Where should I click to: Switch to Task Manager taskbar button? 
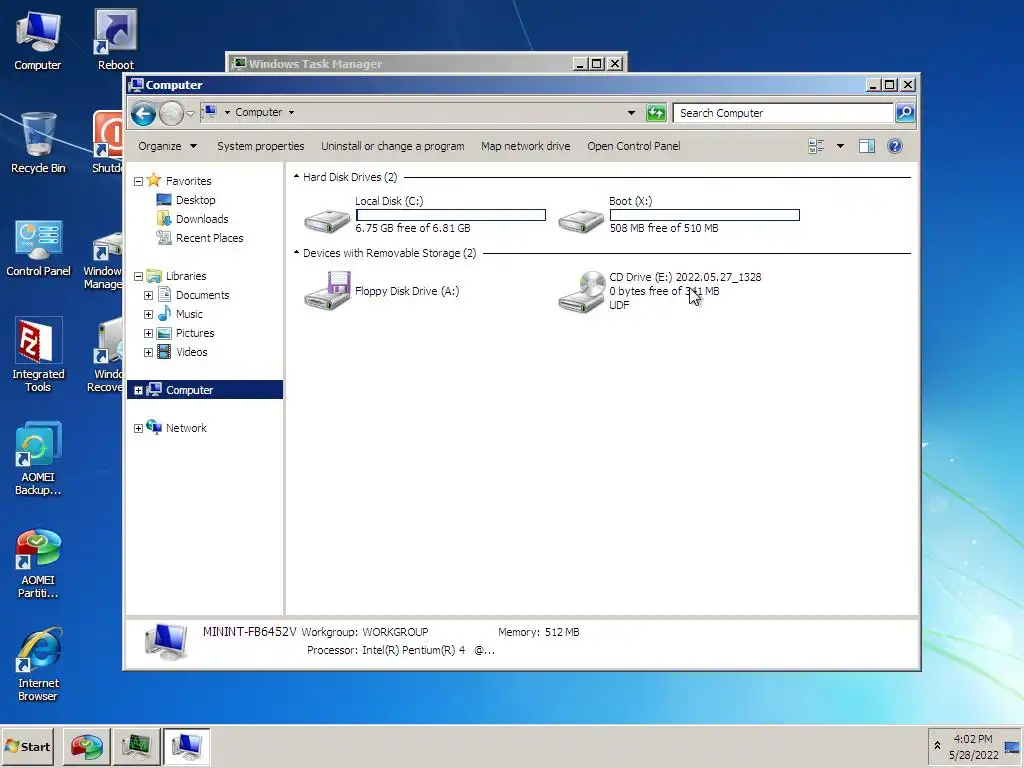(x=136, y=746)
